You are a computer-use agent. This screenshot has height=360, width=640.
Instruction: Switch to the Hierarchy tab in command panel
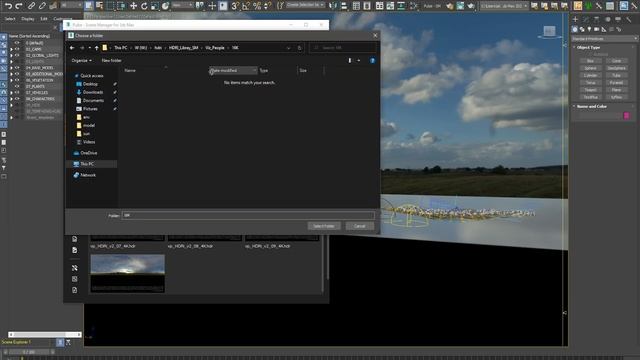pos(597,19)
